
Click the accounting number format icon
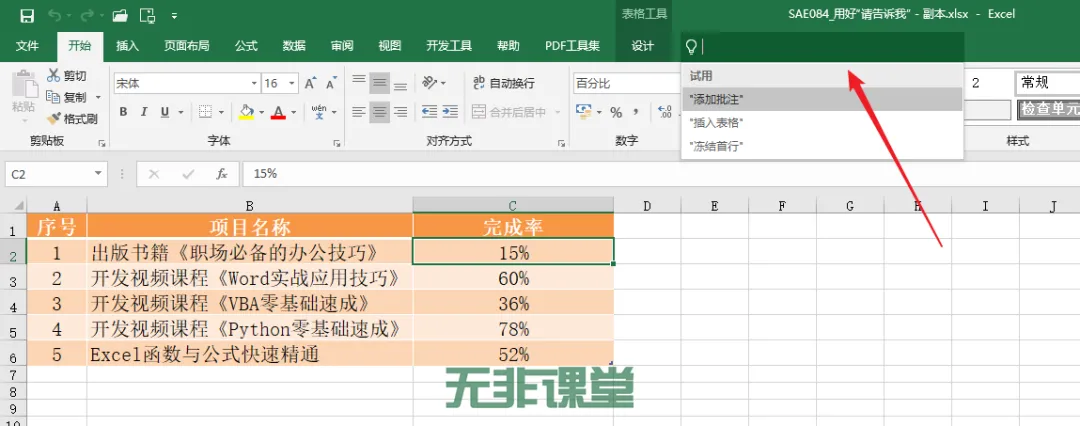[x=583, y=112]
